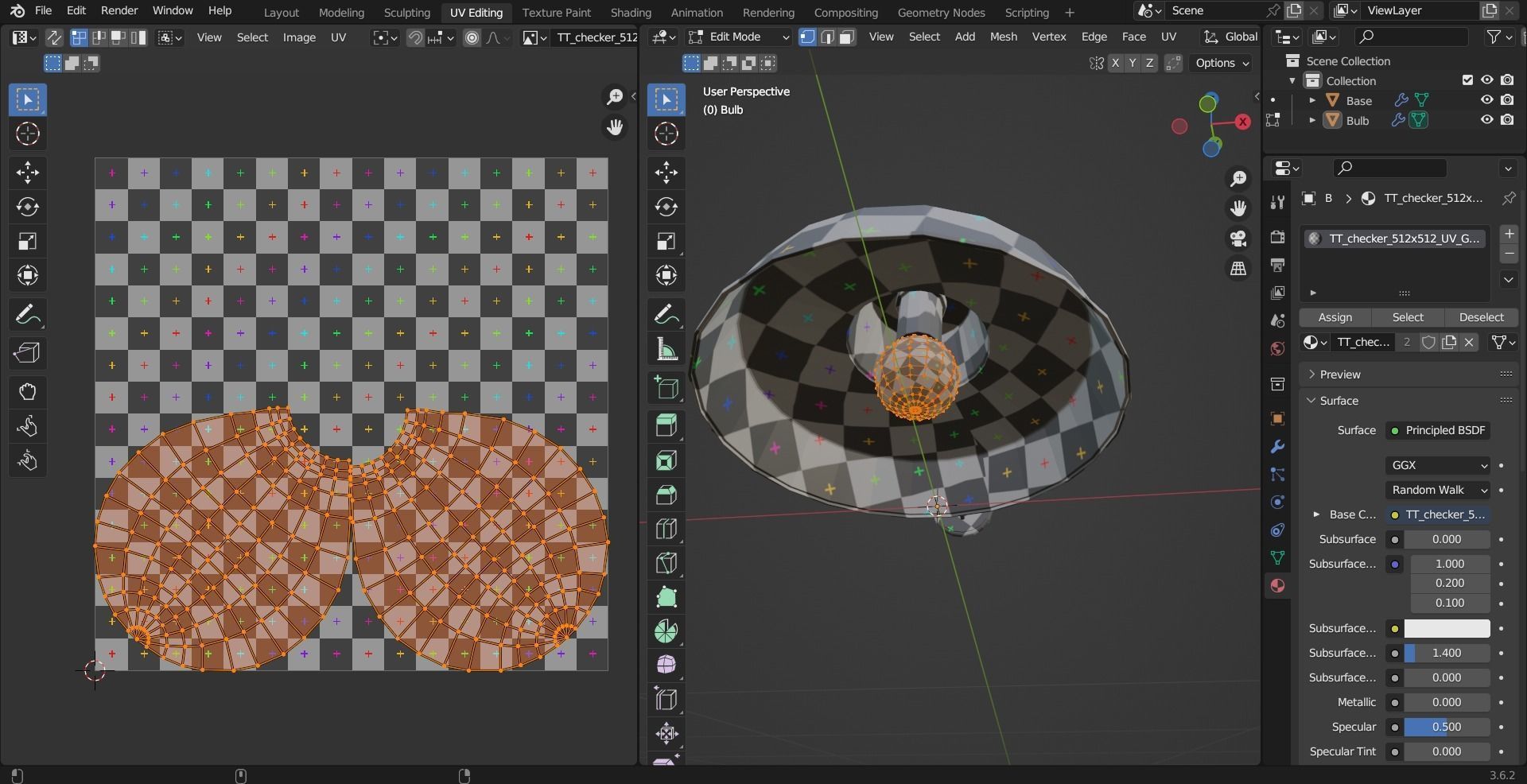Image resolution: width=1527 pixels, height=784 pixels.
Task: Select the Rotate tool in UV editor
Action: (x=28, y=207)
